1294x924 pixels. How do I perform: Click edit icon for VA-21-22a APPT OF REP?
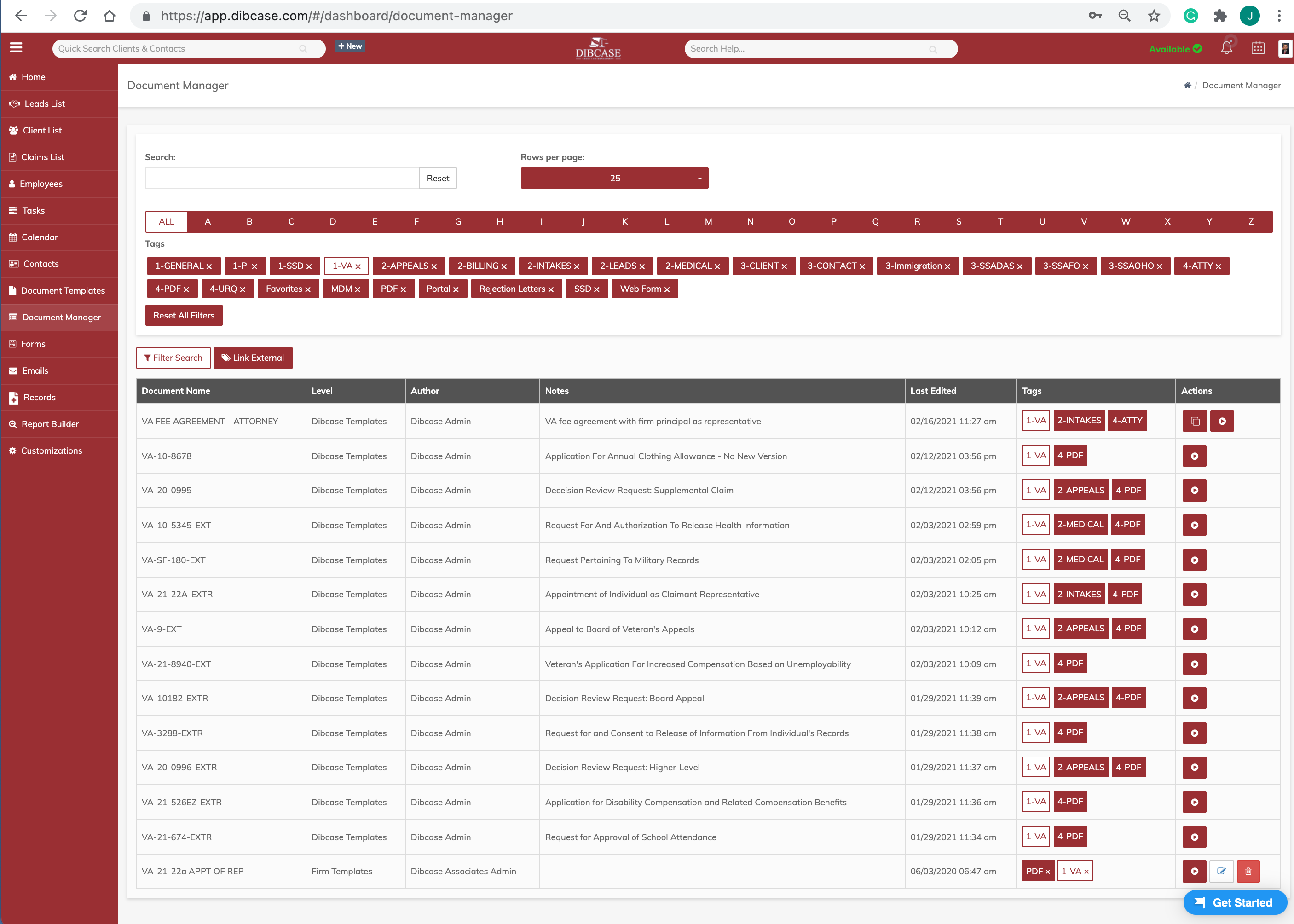[1221, 871]
